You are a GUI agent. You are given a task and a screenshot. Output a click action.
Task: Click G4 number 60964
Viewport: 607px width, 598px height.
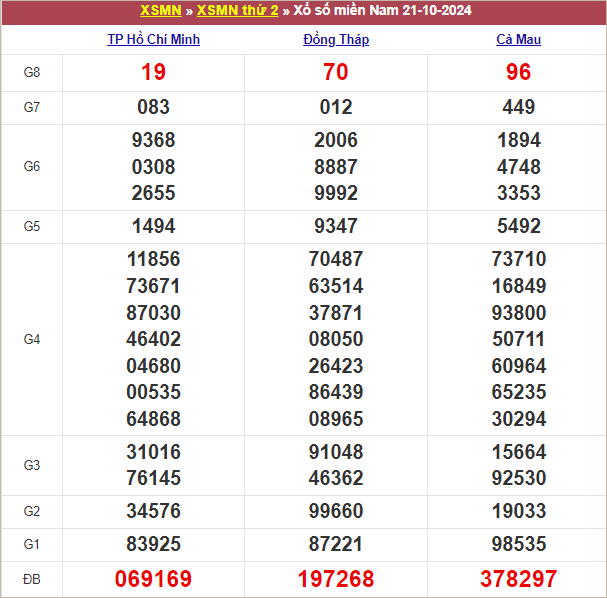(x=519, y=366)
